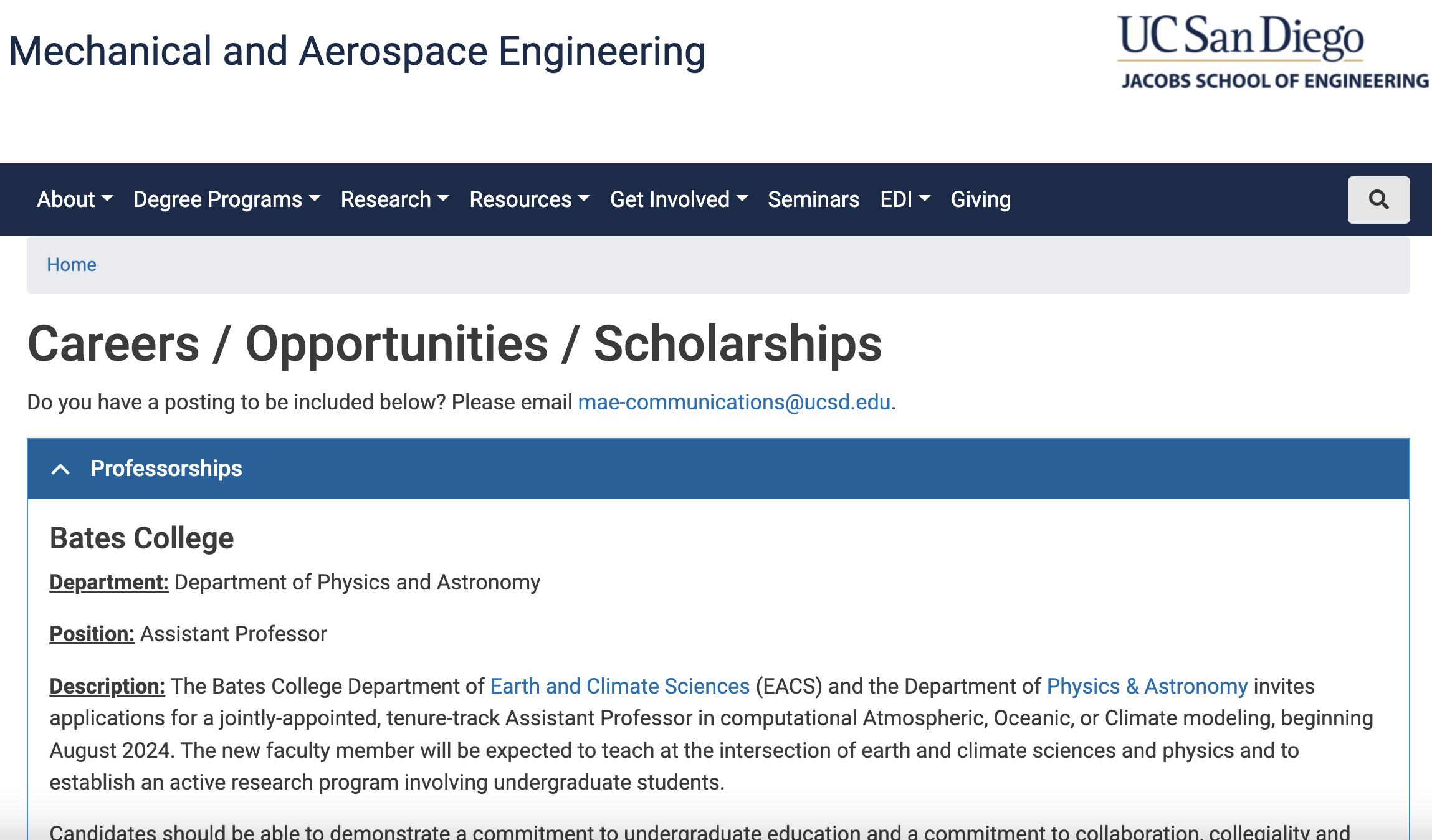The height and width of the screenshot is (840, 1432).
Task: Click the underlined Description label
Action: click(107, 686)
